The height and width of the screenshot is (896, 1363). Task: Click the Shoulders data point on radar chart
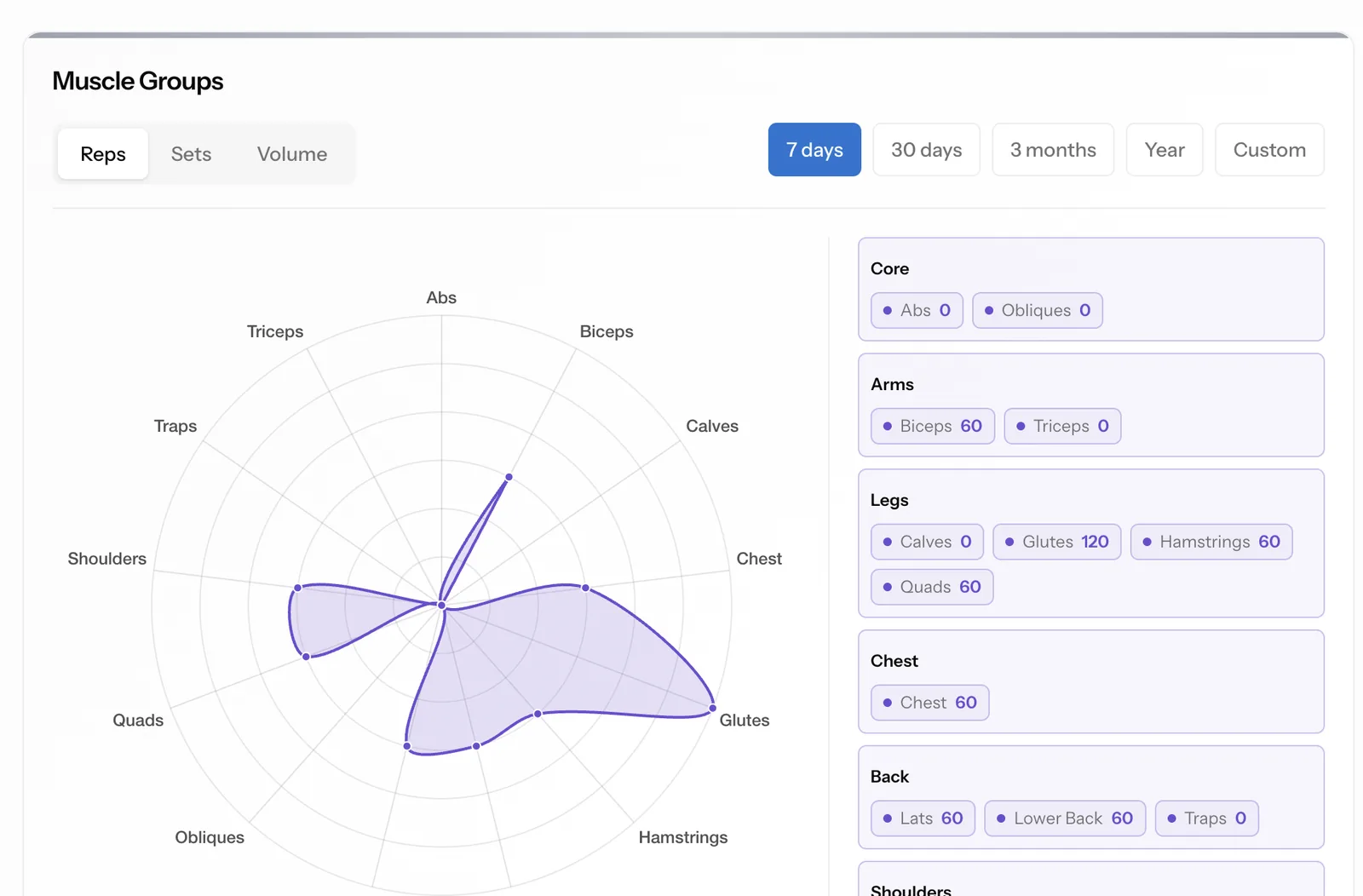point(297,588)
